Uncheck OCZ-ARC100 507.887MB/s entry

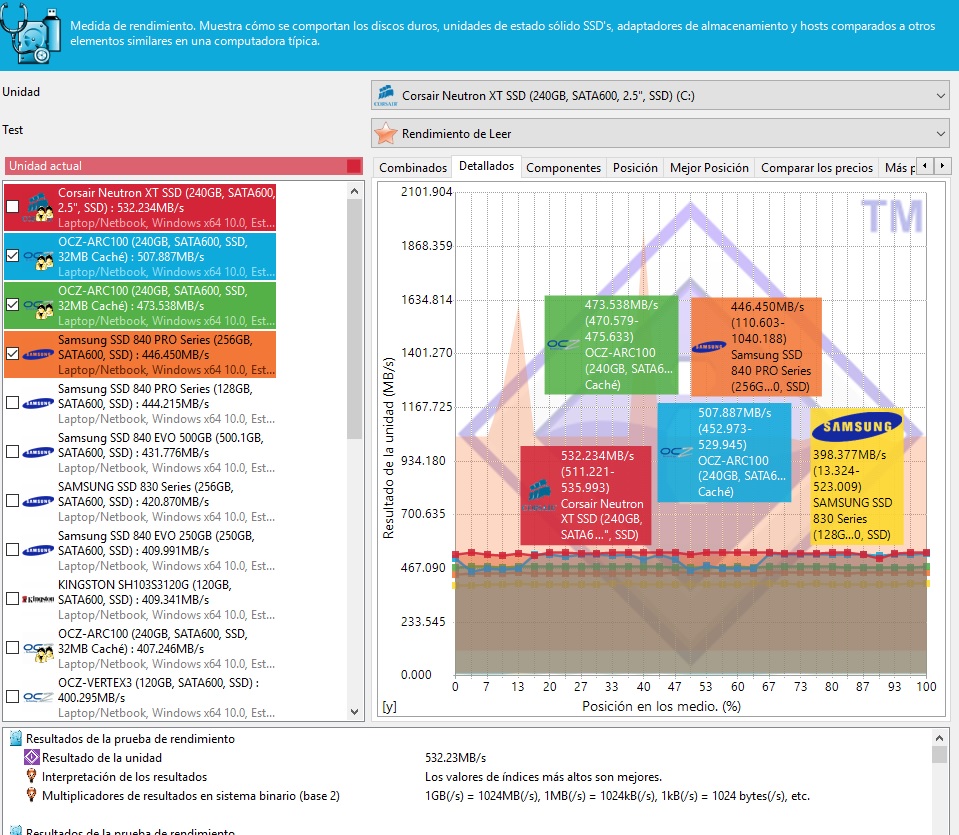(x=12, y=256)
